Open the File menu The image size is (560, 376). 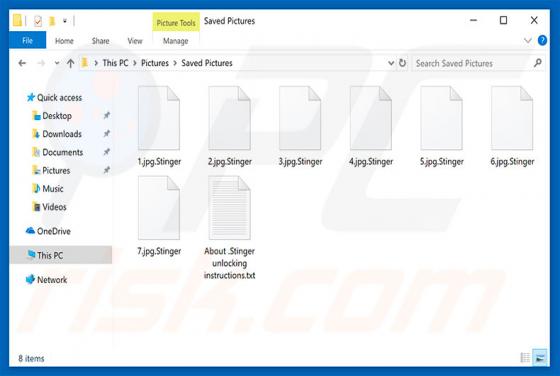tap(28, 40)
